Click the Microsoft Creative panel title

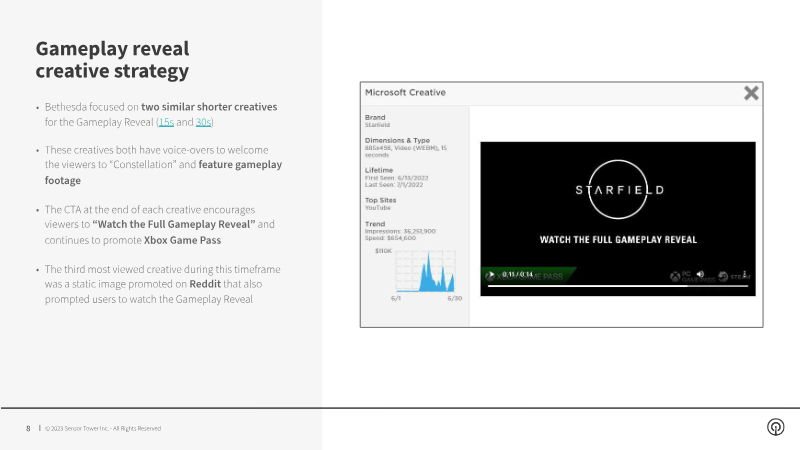(405, 93)
